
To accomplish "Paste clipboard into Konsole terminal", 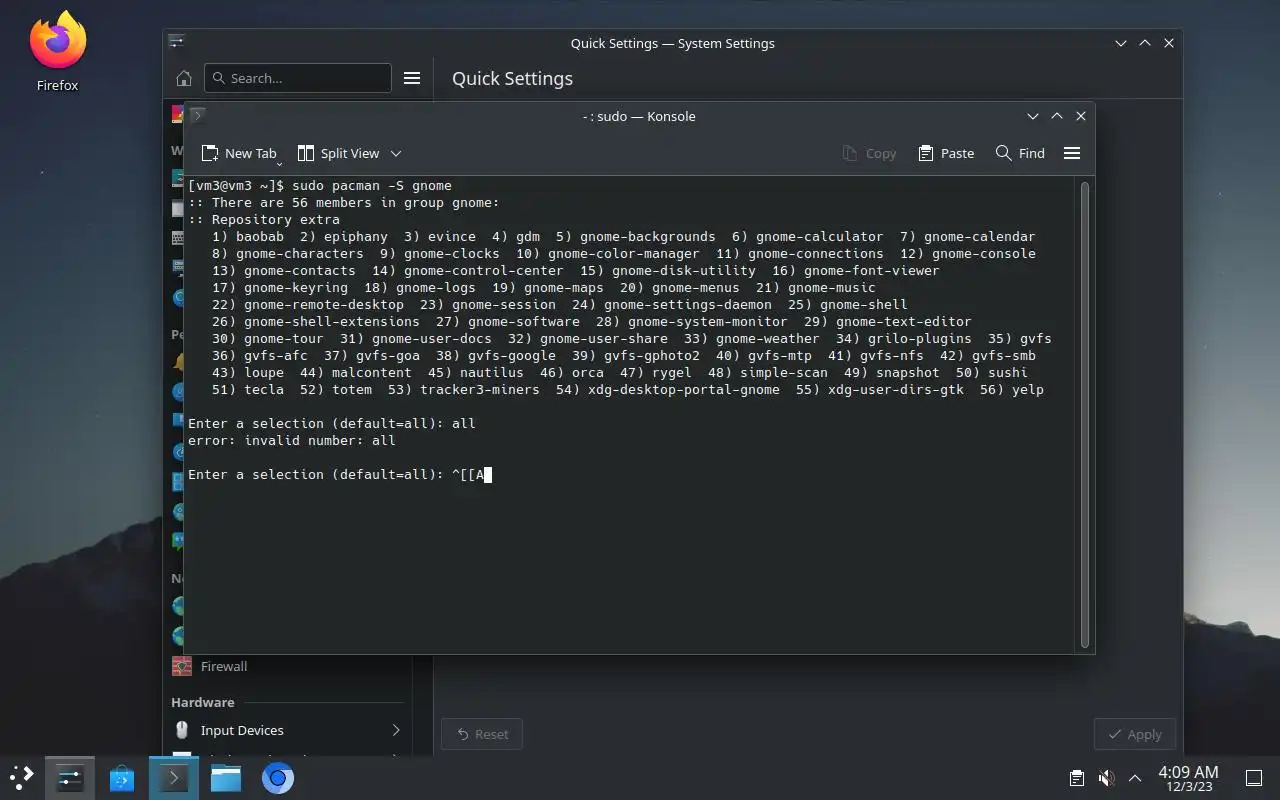I will coord(946,153).
